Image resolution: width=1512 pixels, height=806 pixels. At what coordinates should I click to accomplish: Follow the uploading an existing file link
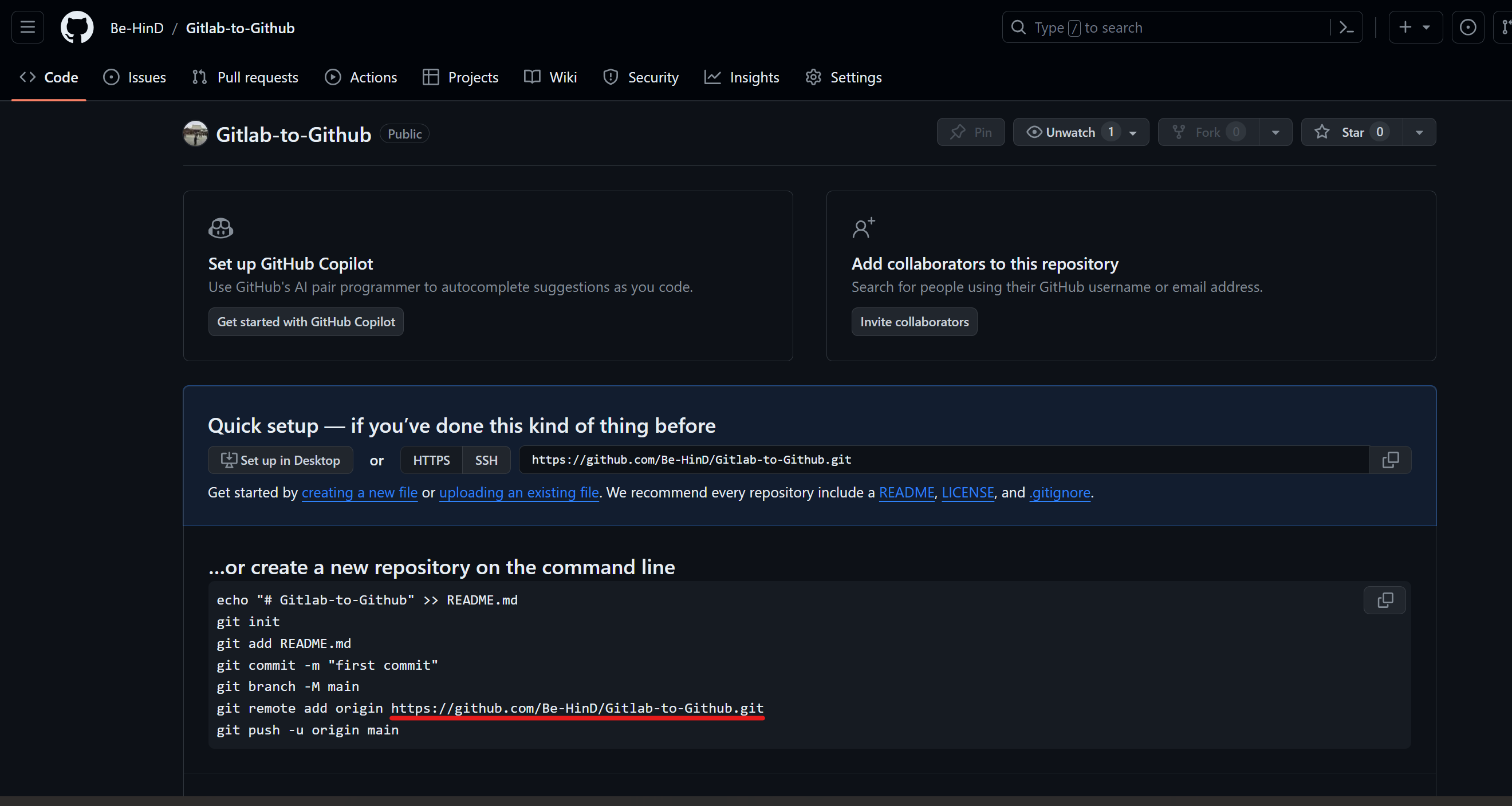pyautogui.click(x=519, y=492)
